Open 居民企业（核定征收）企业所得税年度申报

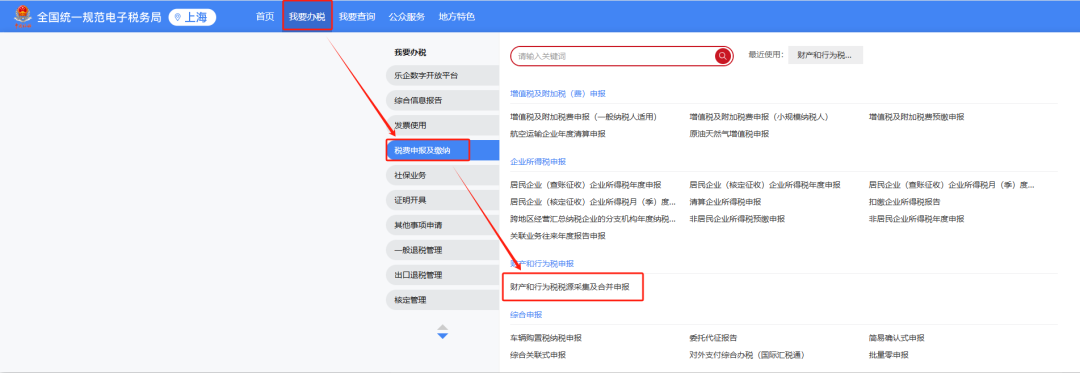click(x=765, y=185)
